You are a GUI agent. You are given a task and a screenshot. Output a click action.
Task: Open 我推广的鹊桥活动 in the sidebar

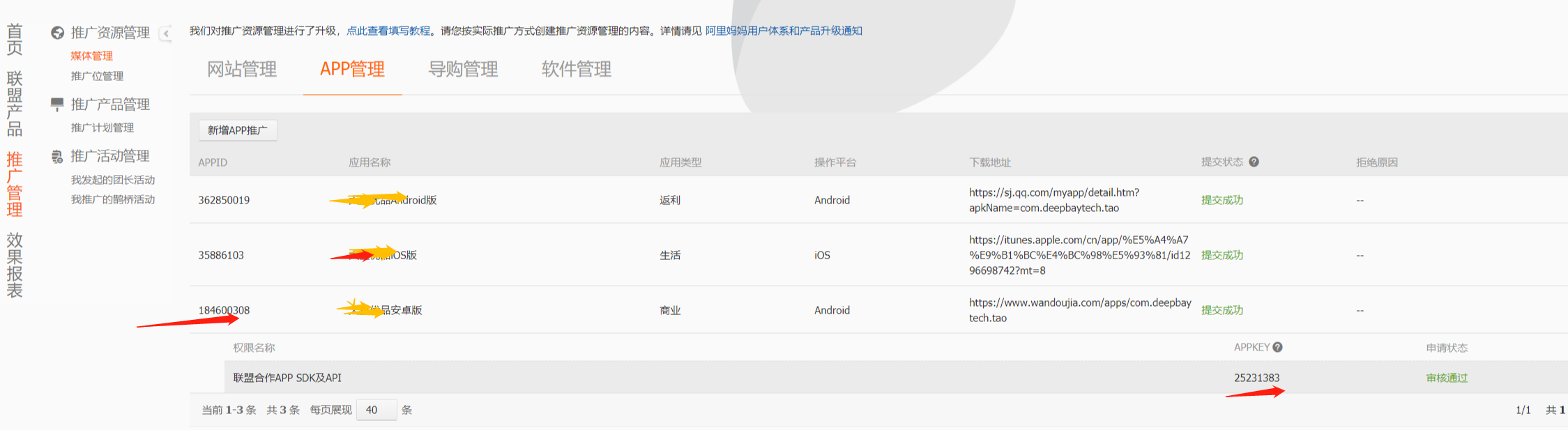(112, 199)
